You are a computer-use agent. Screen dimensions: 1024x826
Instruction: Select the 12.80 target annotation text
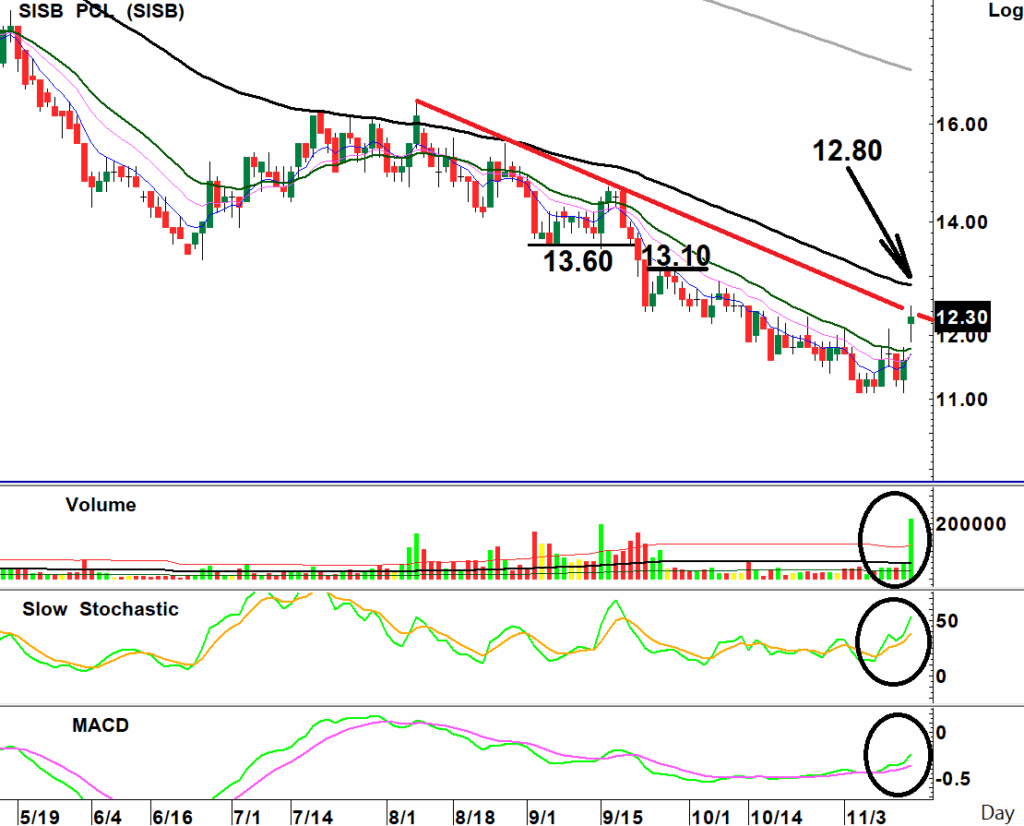coord(846,151)
